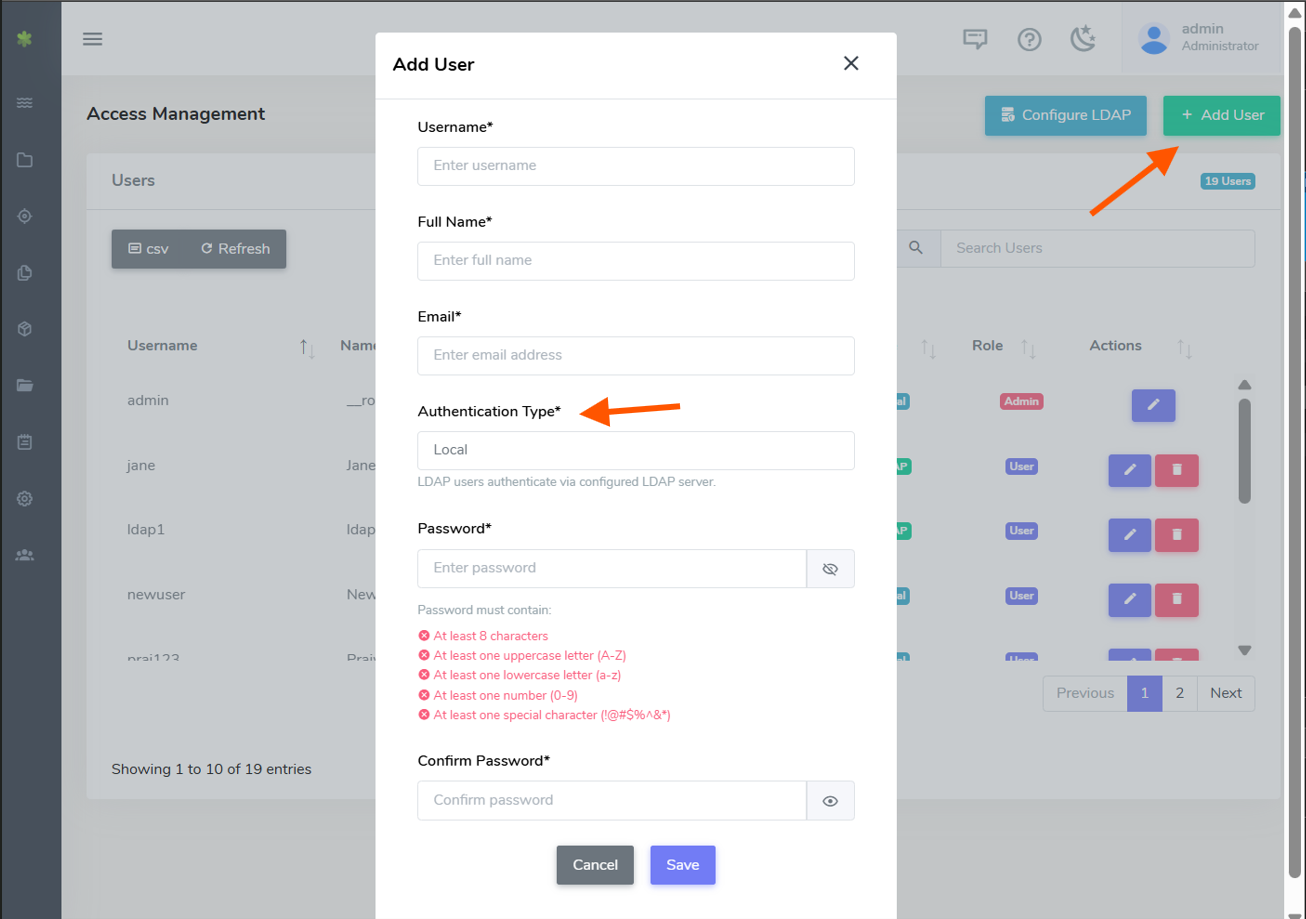This screenshot has width=1306, height=919.
Task: Open the Authentication Type dropdown
Action: [x=635, y=450]
